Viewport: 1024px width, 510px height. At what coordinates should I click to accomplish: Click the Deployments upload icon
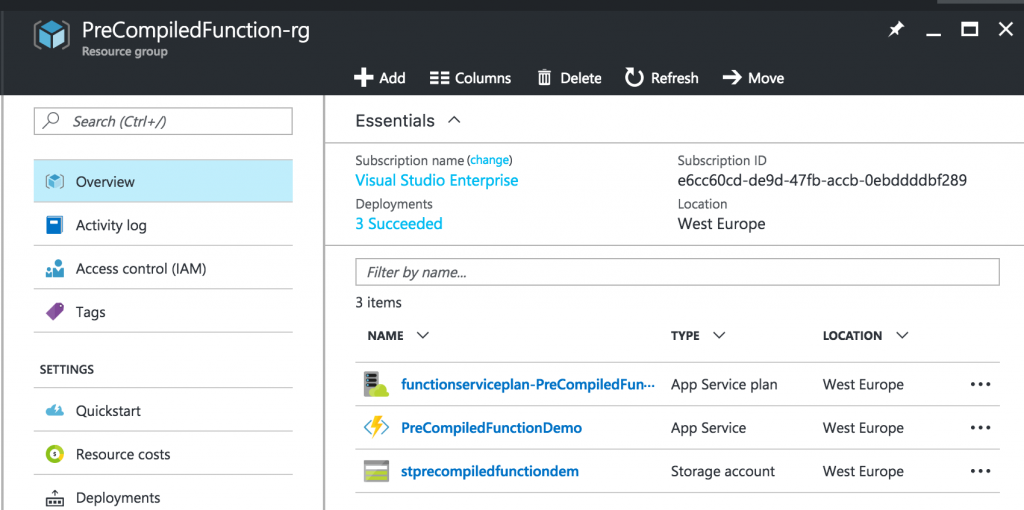click(x=55, y=498)
